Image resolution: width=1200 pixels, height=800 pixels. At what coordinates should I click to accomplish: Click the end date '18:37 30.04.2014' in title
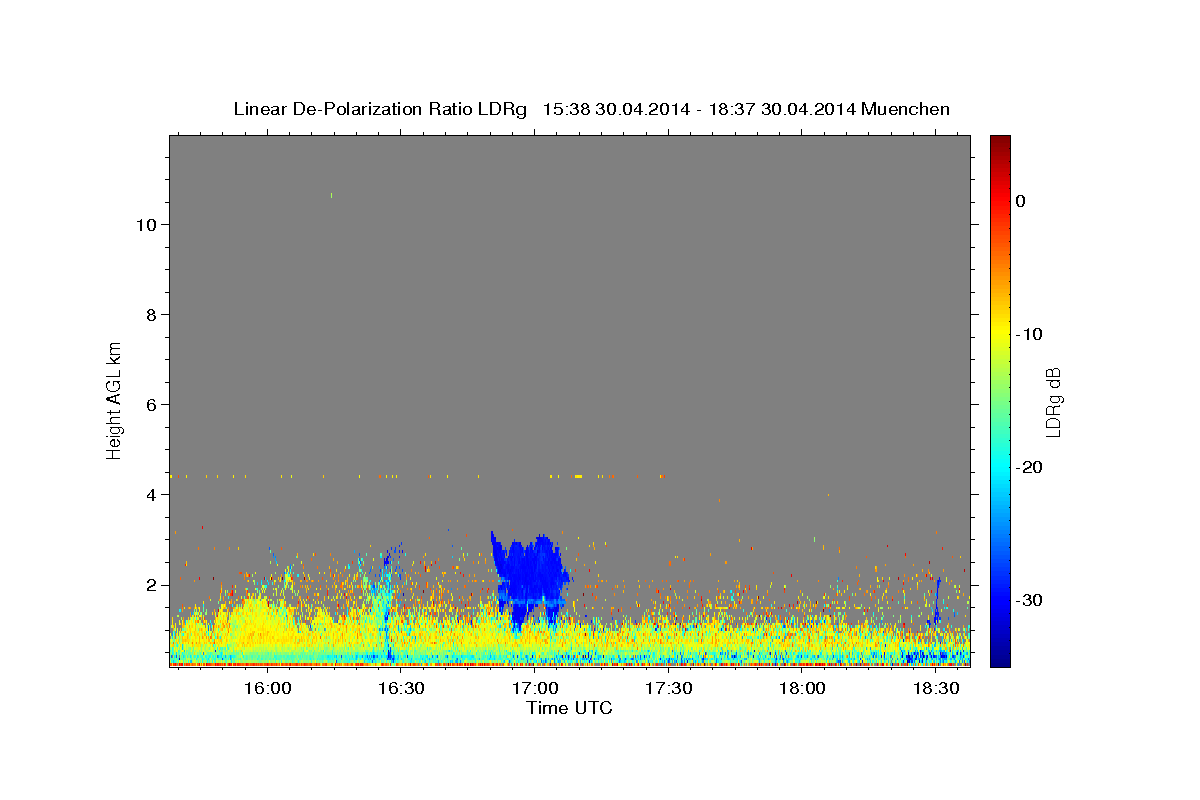click(781, 109)
